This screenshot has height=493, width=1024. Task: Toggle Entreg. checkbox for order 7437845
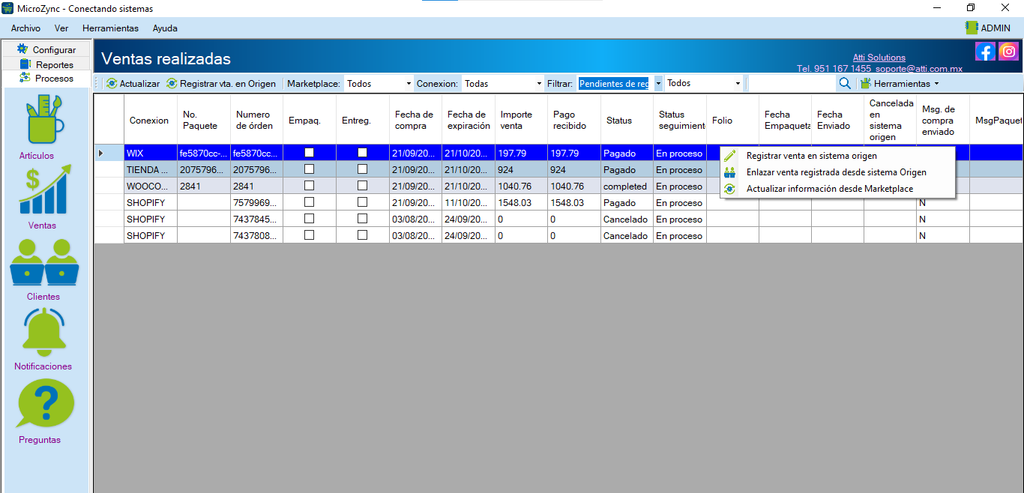362,219
